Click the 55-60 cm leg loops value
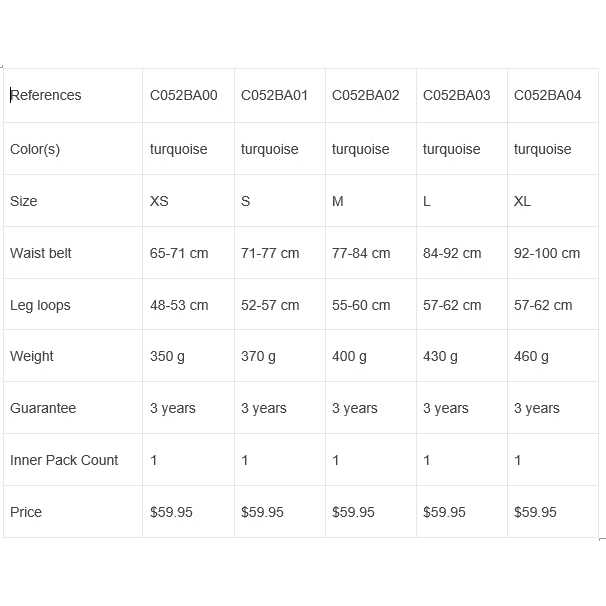 point(361,305)
